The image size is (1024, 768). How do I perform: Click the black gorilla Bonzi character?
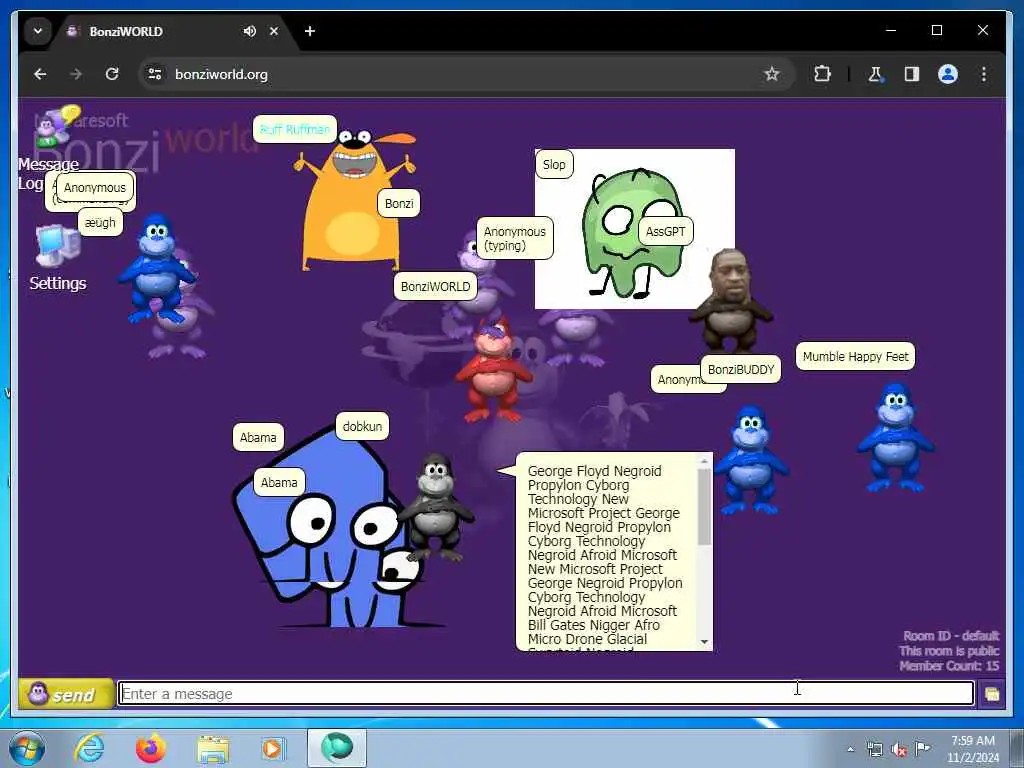coord(436,508)
